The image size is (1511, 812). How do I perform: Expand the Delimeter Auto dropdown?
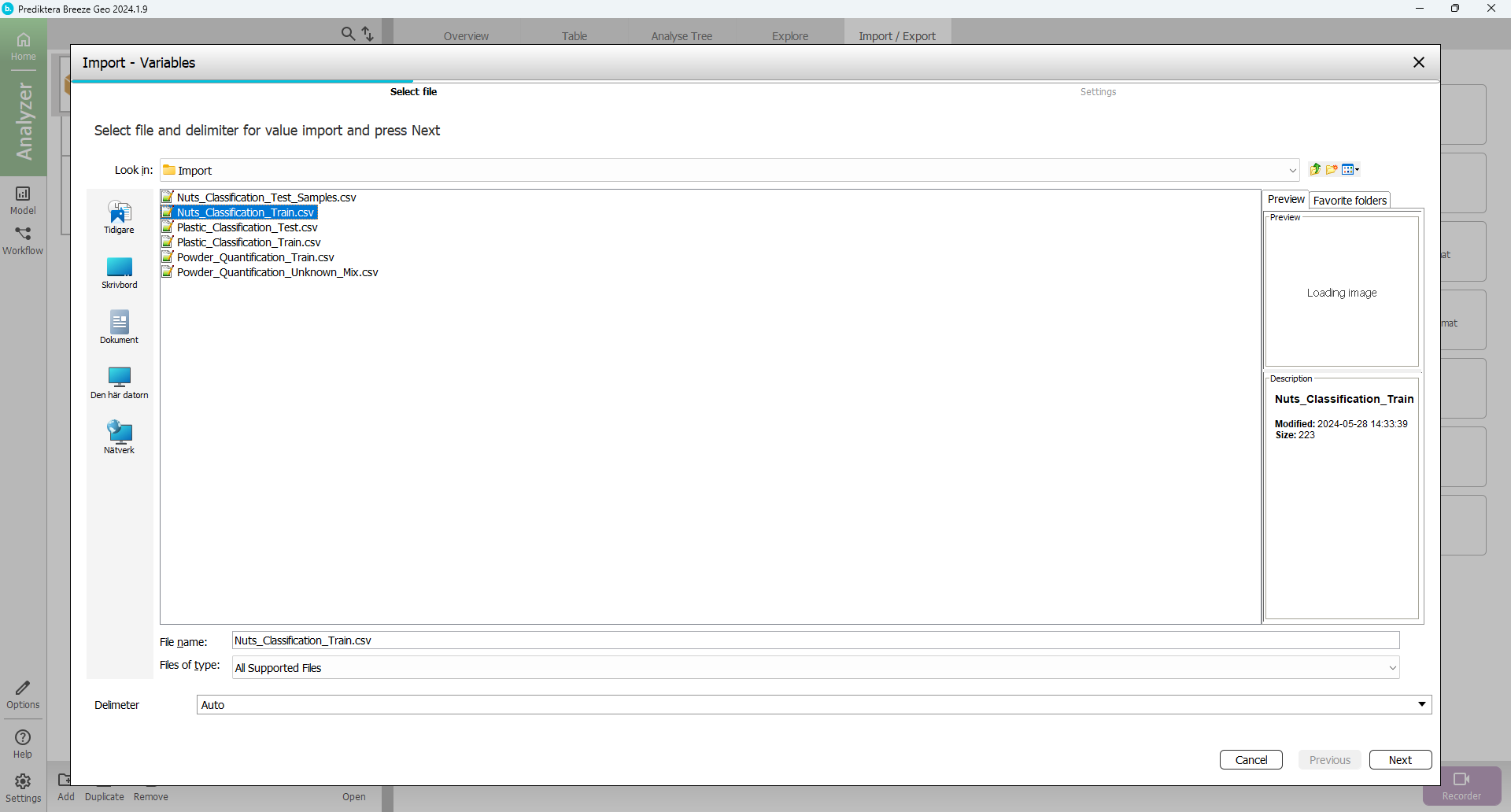(1421, 704)
